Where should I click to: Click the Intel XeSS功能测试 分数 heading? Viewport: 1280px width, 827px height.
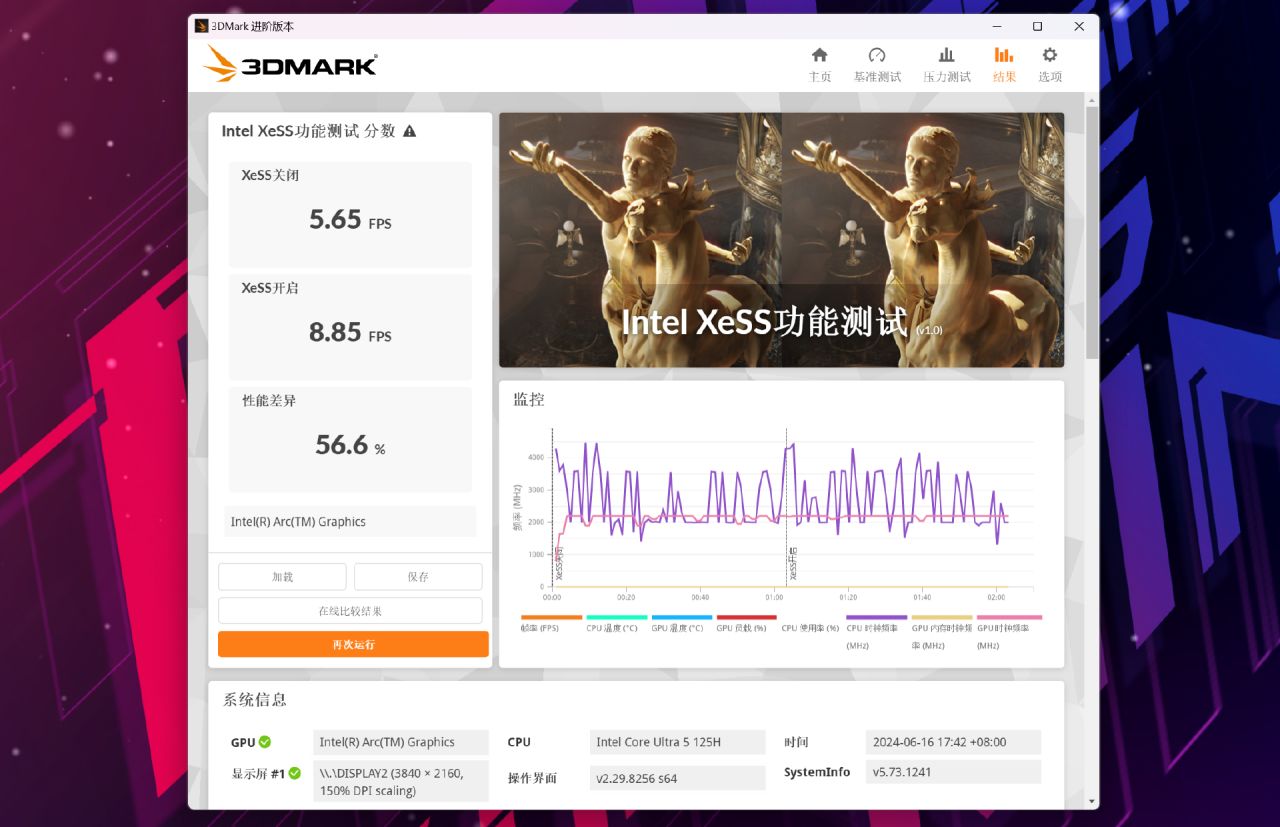click(x=308, y=131)
